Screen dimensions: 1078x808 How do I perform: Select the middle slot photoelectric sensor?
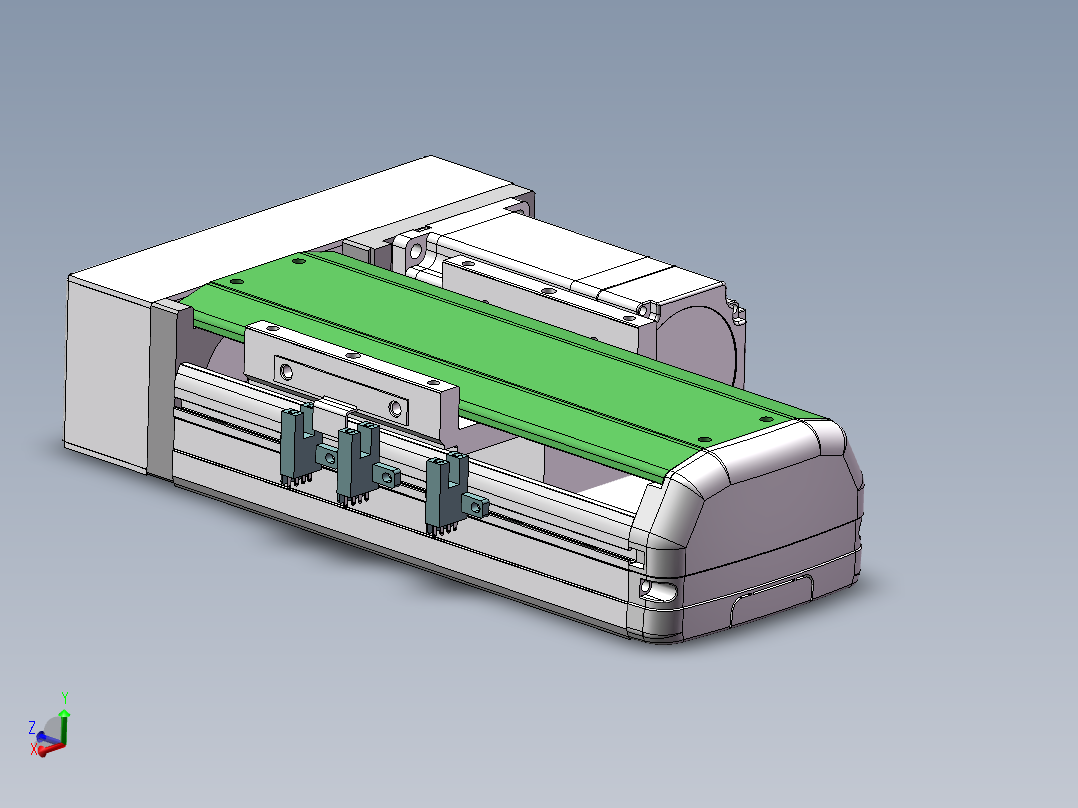358,465
